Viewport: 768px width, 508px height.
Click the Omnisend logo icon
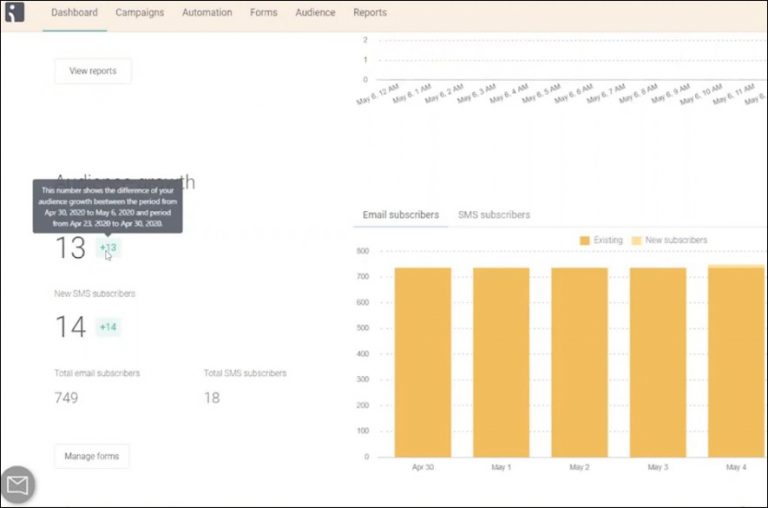tap(14, 14)
